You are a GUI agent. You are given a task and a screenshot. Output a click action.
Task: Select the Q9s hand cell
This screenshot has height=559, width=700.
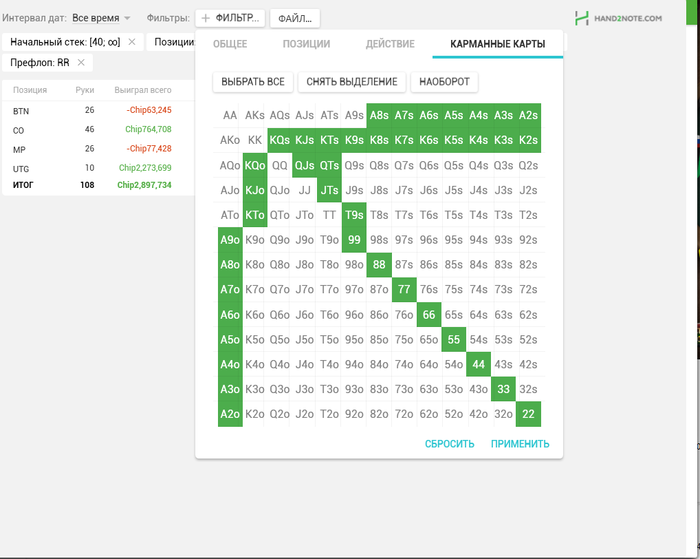point(354,165)
